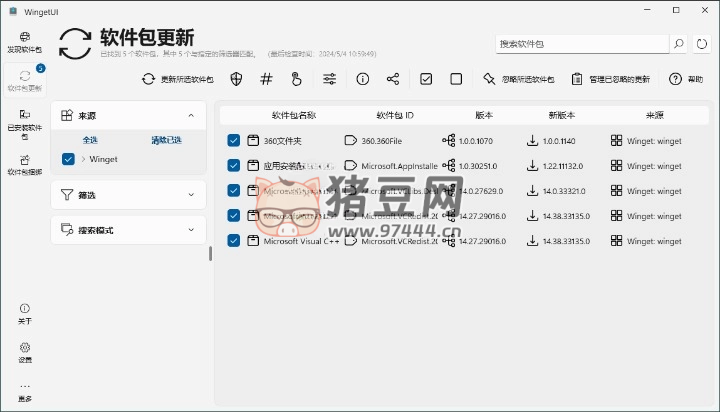This screenshot has height=412, width=720.
Task: Uncheck the Microsoft Visual C++ row checkbox
Action: (234, 241)
